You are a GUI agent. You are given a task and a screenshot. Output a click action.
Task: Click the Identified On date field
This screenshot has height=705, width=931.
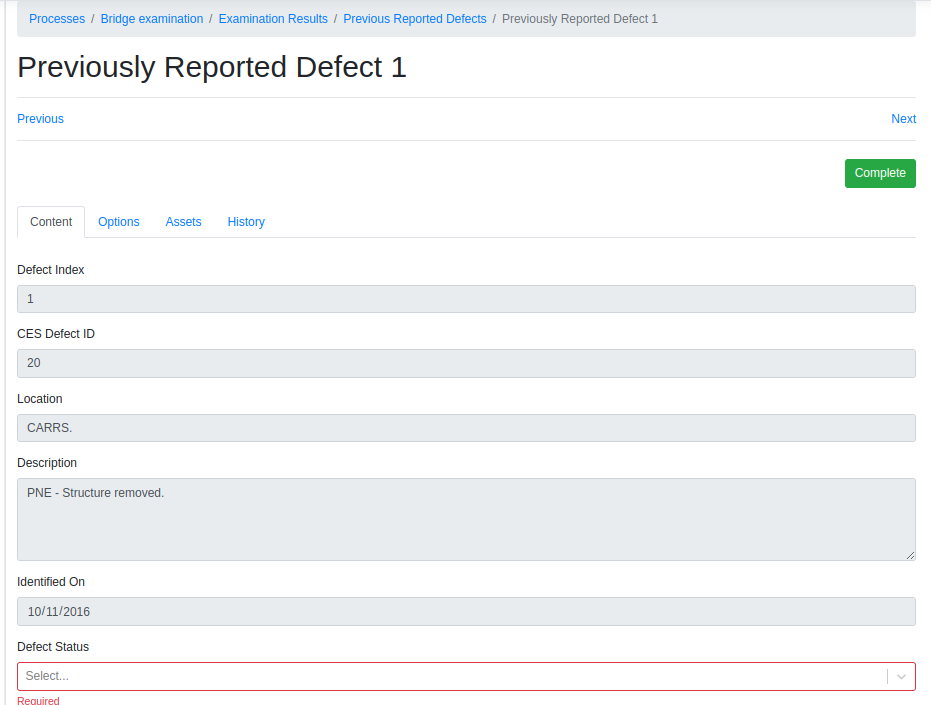(466, 611)
